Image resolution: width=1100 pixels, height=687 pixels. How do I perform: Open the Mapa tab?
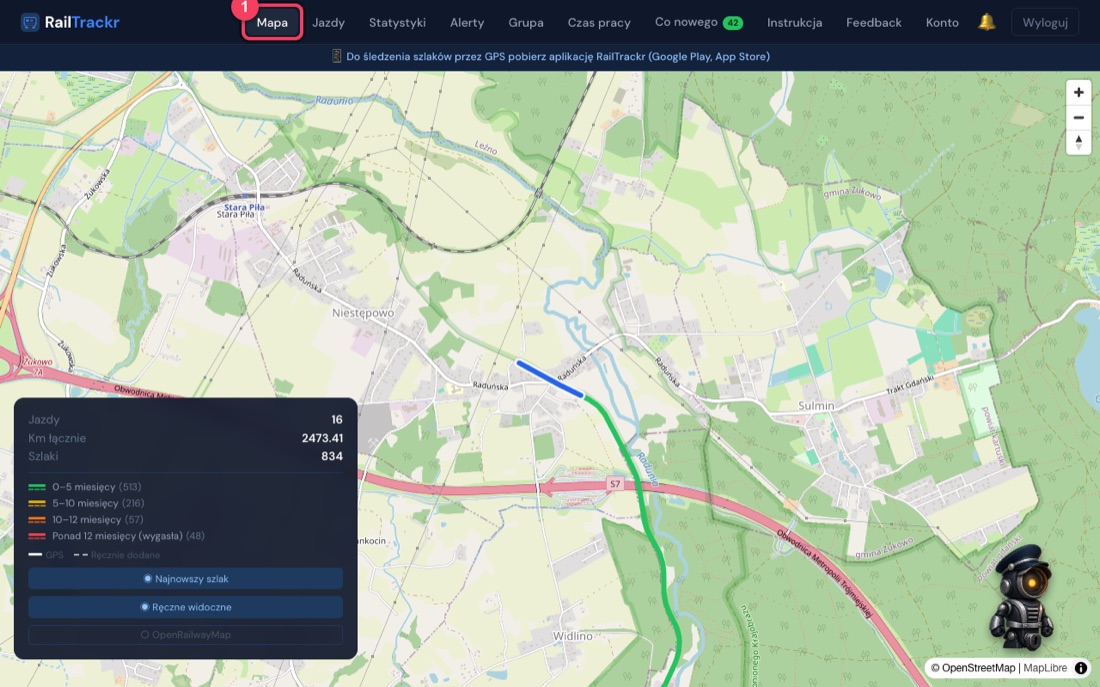pyautogui.click(x=272, y=22)
